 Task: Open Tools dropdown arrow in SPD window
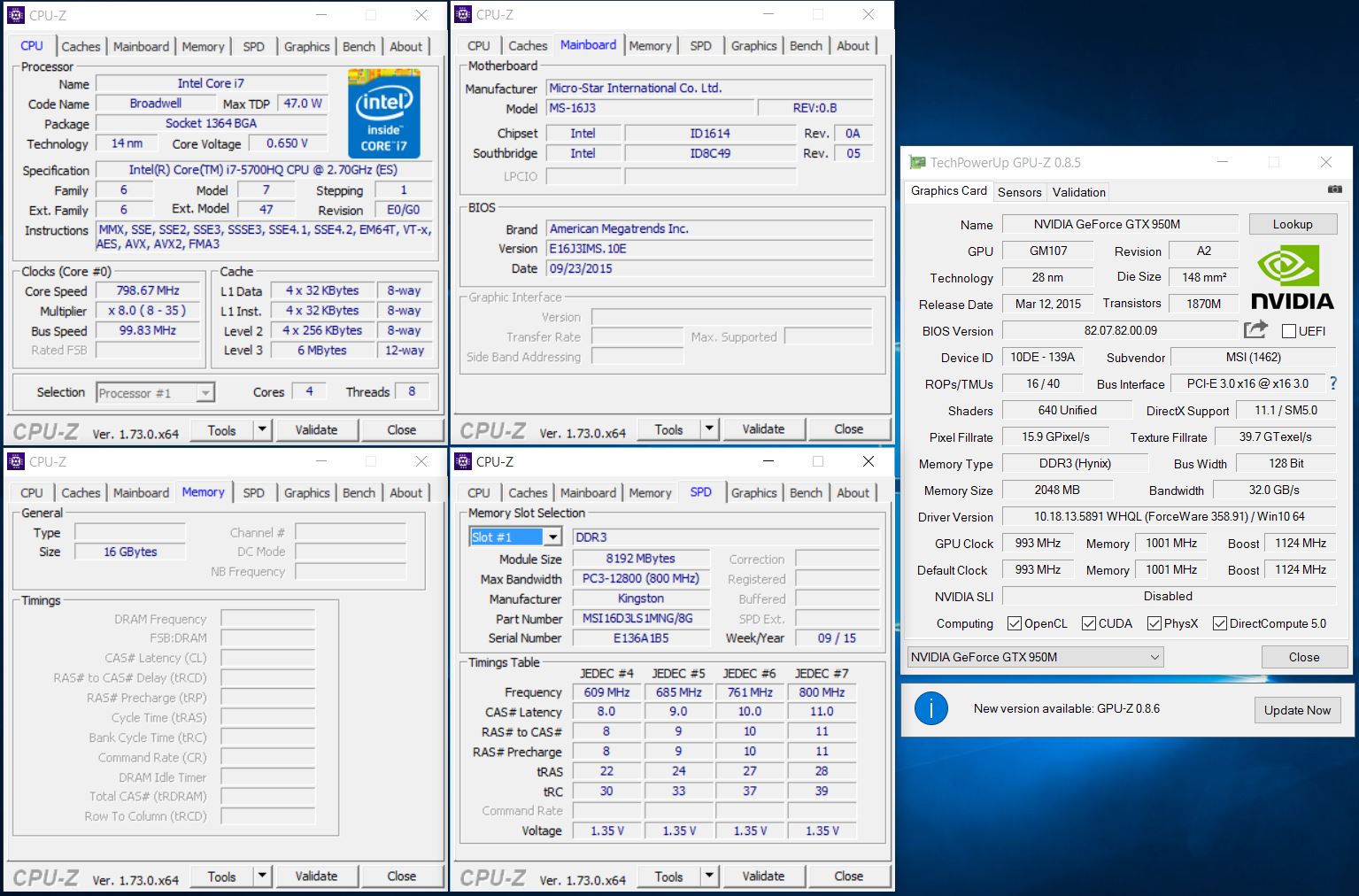pos(709,876)
